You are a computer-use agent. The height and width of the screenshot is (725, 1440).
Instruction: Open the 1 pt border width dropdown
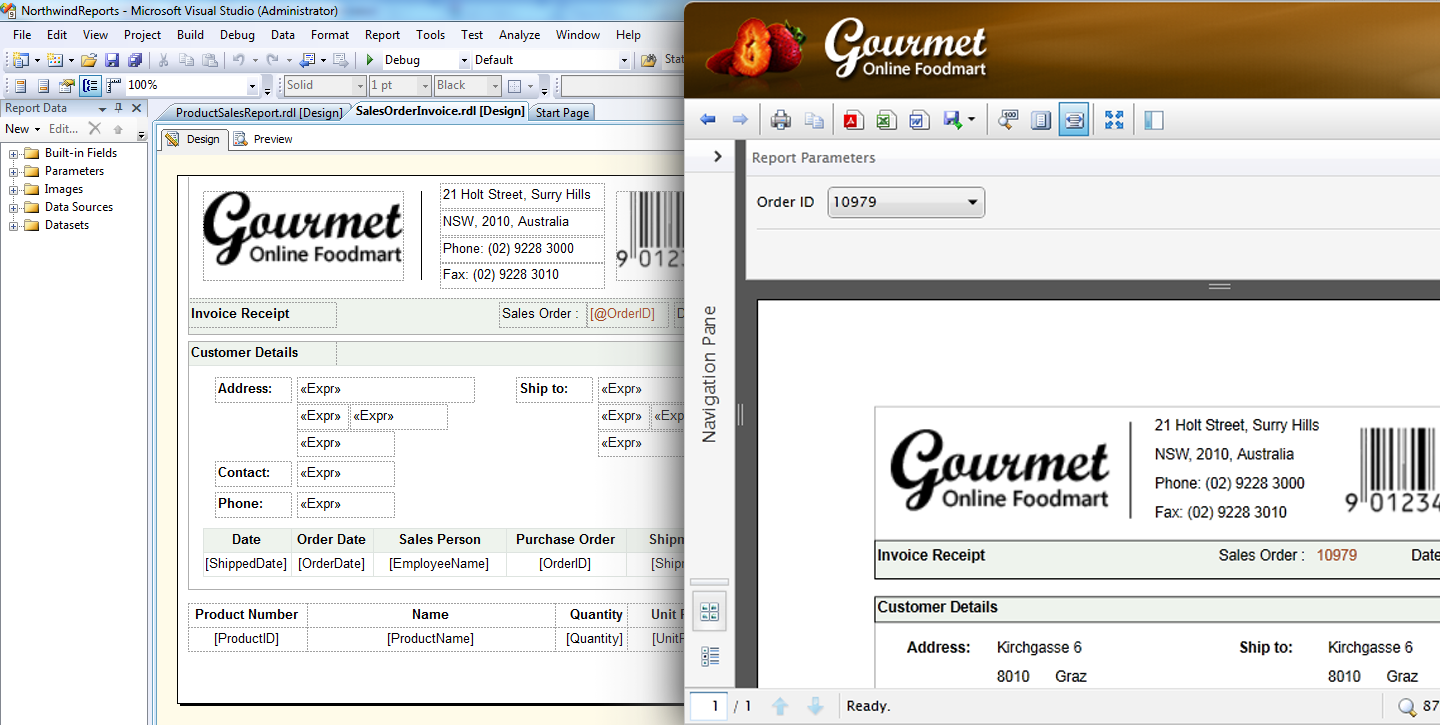tap(424, 86)
